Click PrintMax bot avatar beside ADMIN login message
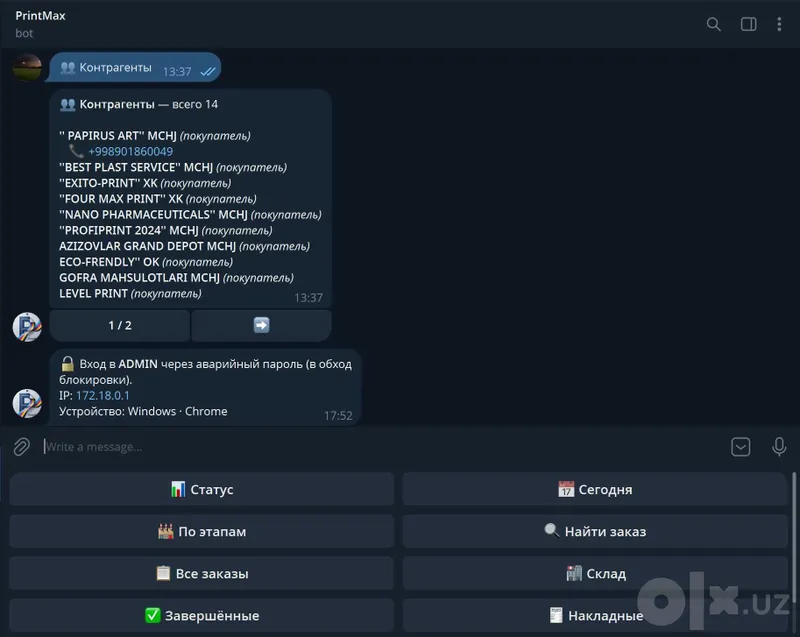The image size is (800, 637). [27, 403]
